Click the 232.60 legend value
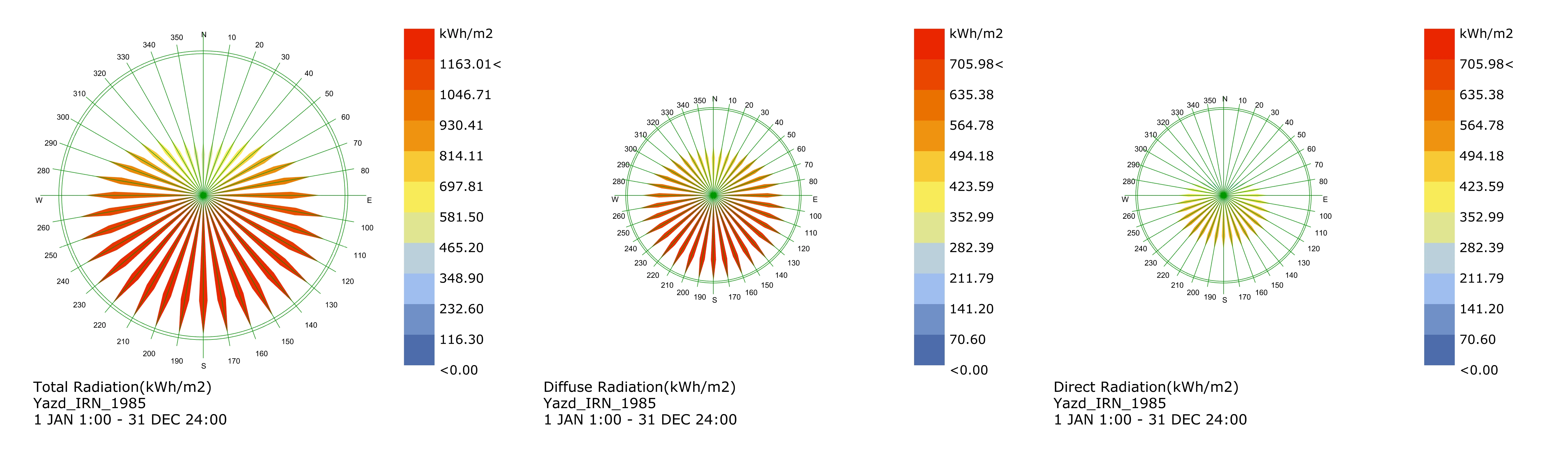This screenshot has width=1568, height=463. 461,309
